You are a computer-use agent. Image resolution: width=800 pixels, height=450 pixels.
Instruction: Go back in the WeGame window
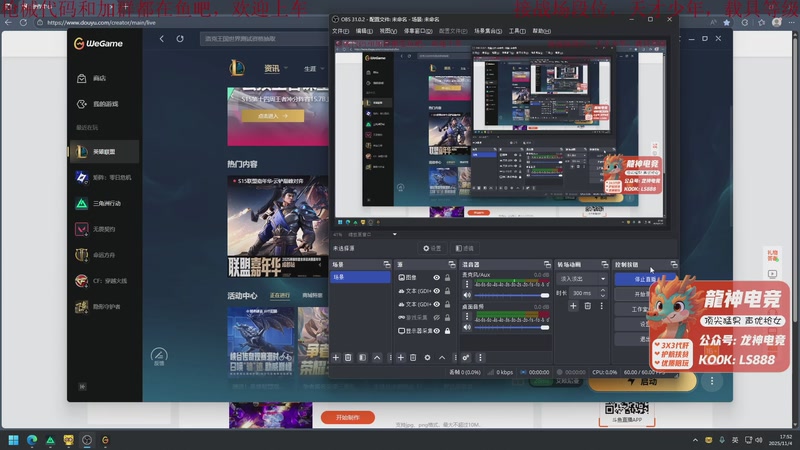[x=162, y=38]
